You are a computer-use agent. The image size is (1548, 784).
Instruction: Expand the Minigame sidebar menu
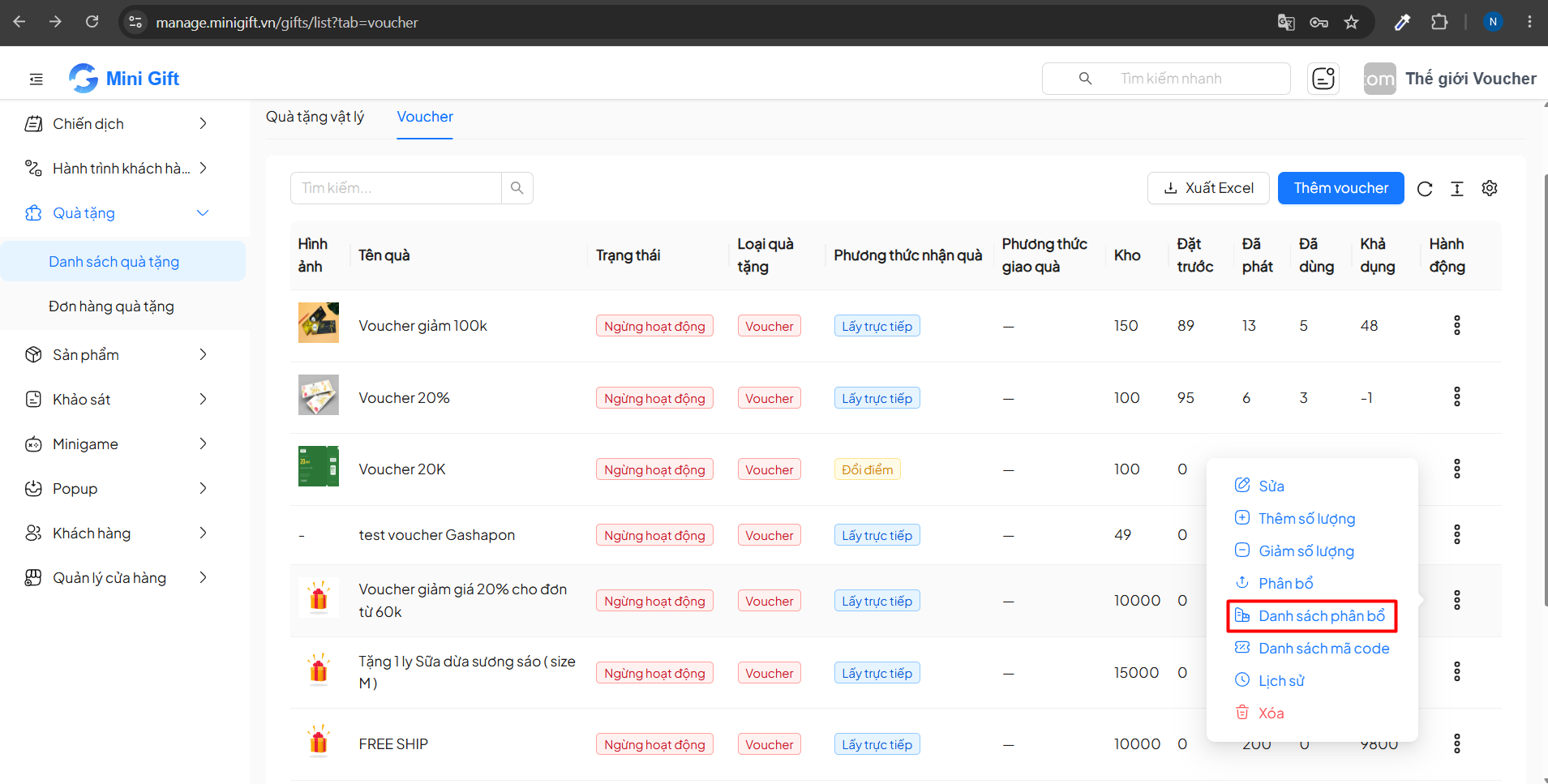click(x=116, y=444)
